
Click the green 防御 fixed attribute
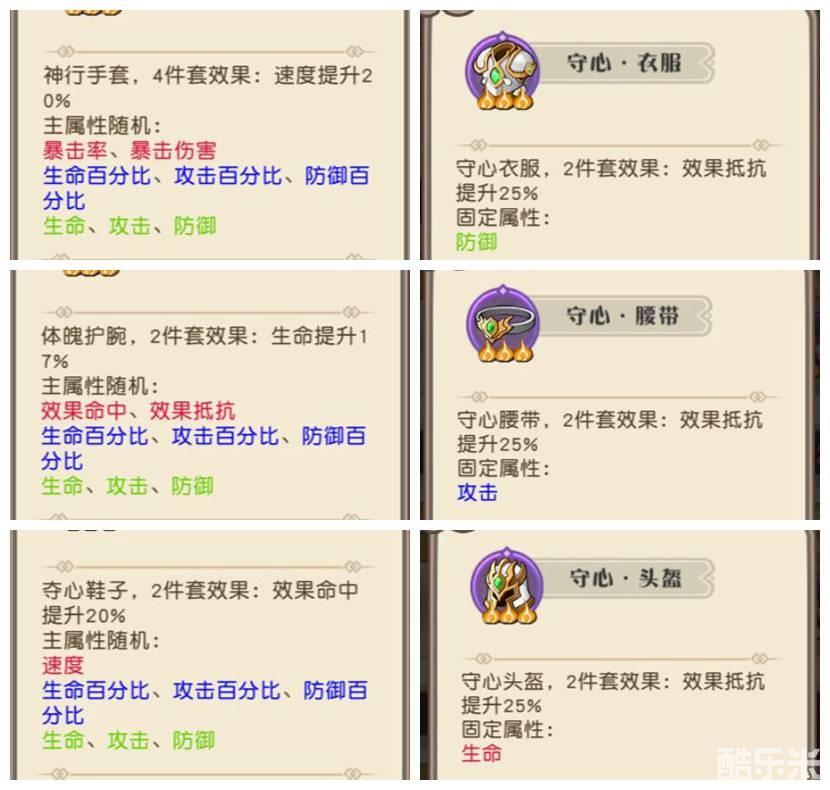tap(476, 243)
